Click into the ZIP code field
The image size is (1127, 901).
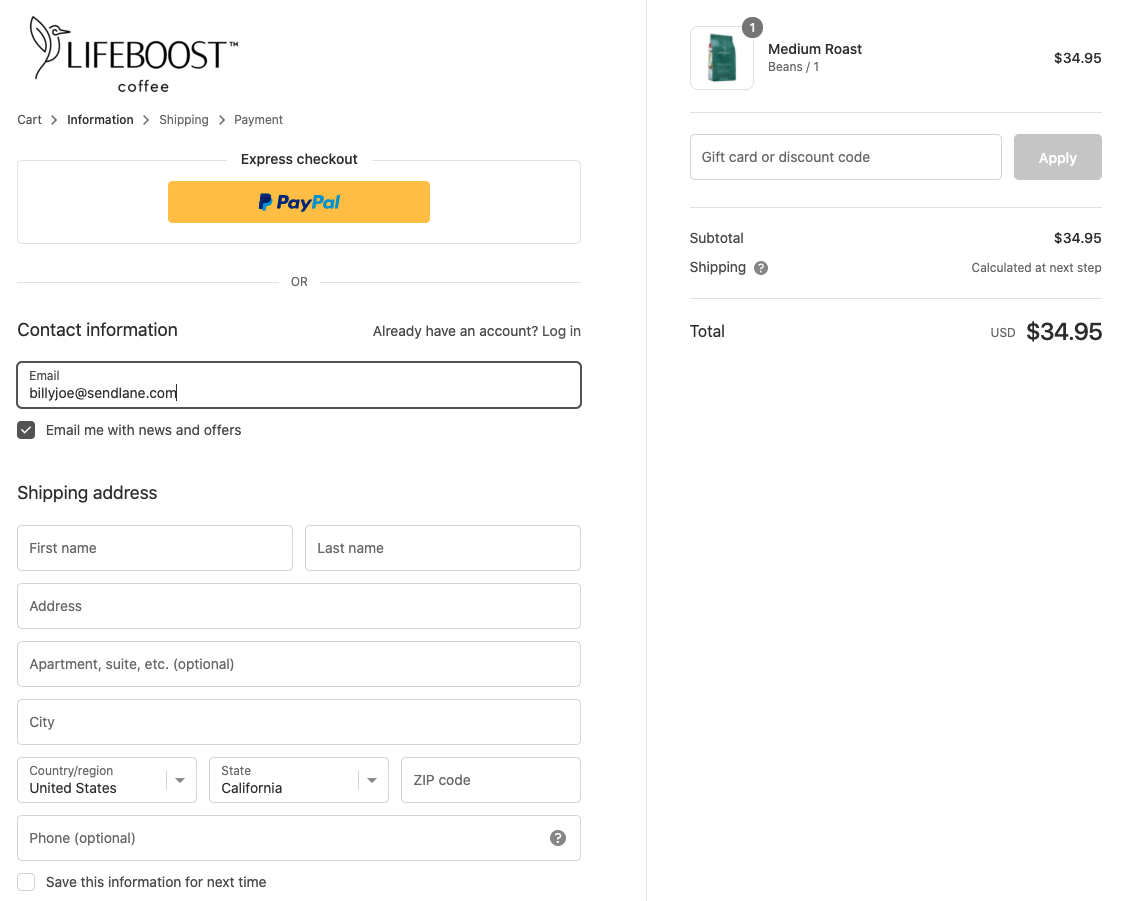pos(490,780)
